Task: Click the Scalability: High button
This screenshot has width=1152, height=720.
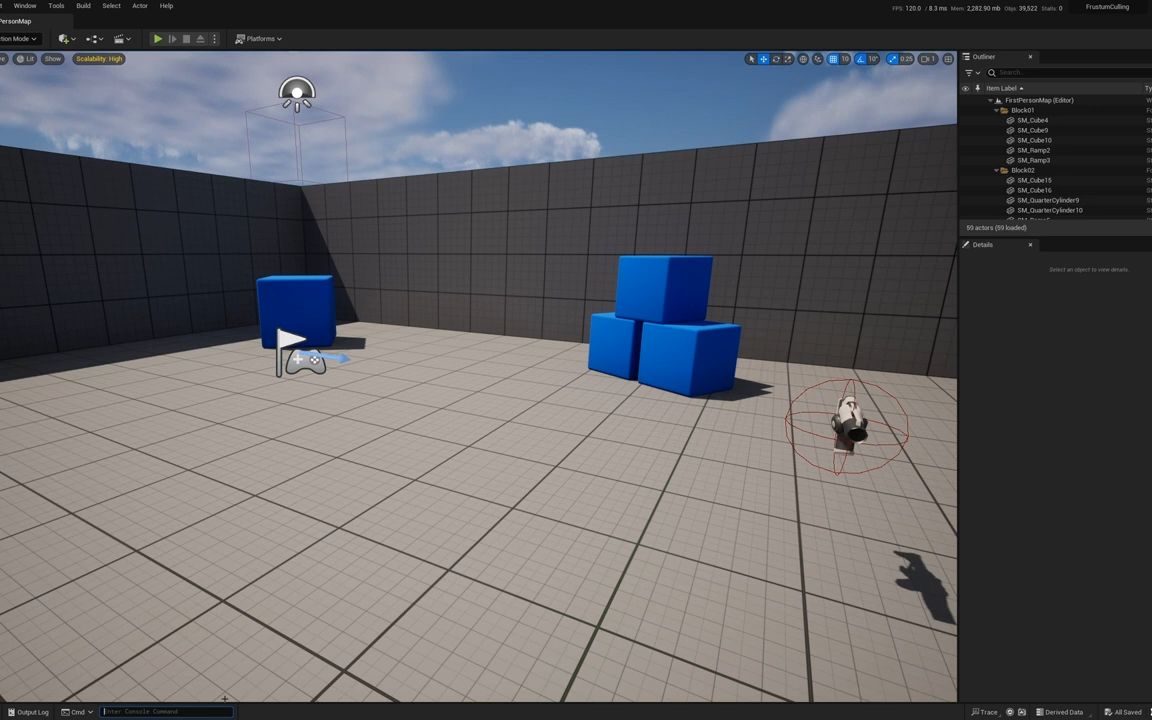Action: [x=98, y=58]
